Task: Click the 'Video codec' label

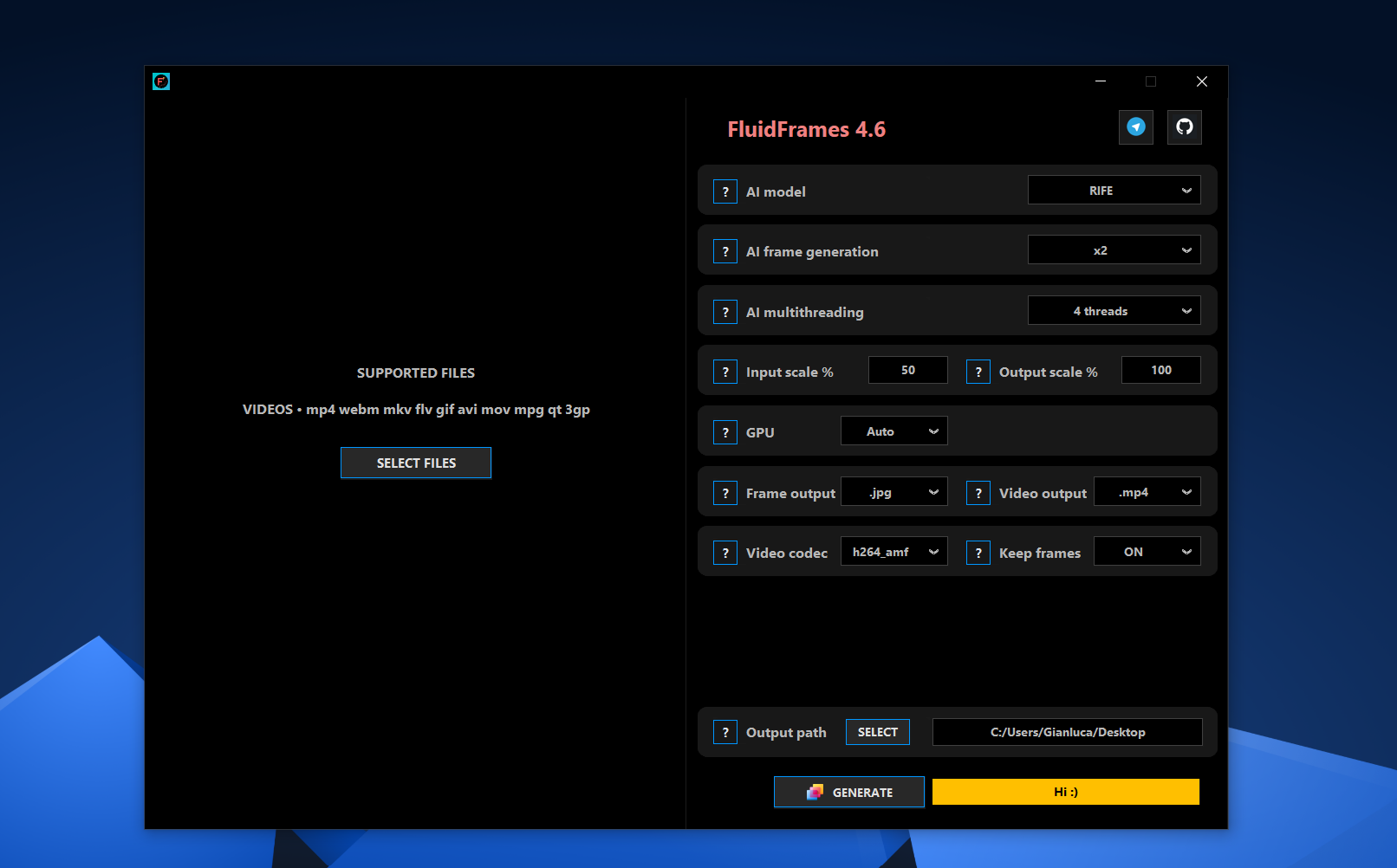Action: click(787, 553)
